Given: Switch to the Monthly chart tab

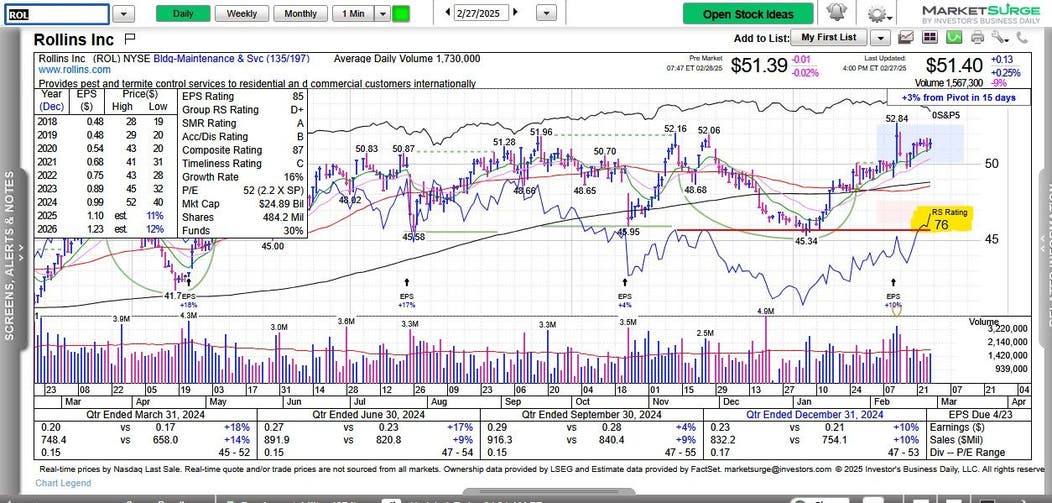Looking at the screenshot, I should click(300, 14).
